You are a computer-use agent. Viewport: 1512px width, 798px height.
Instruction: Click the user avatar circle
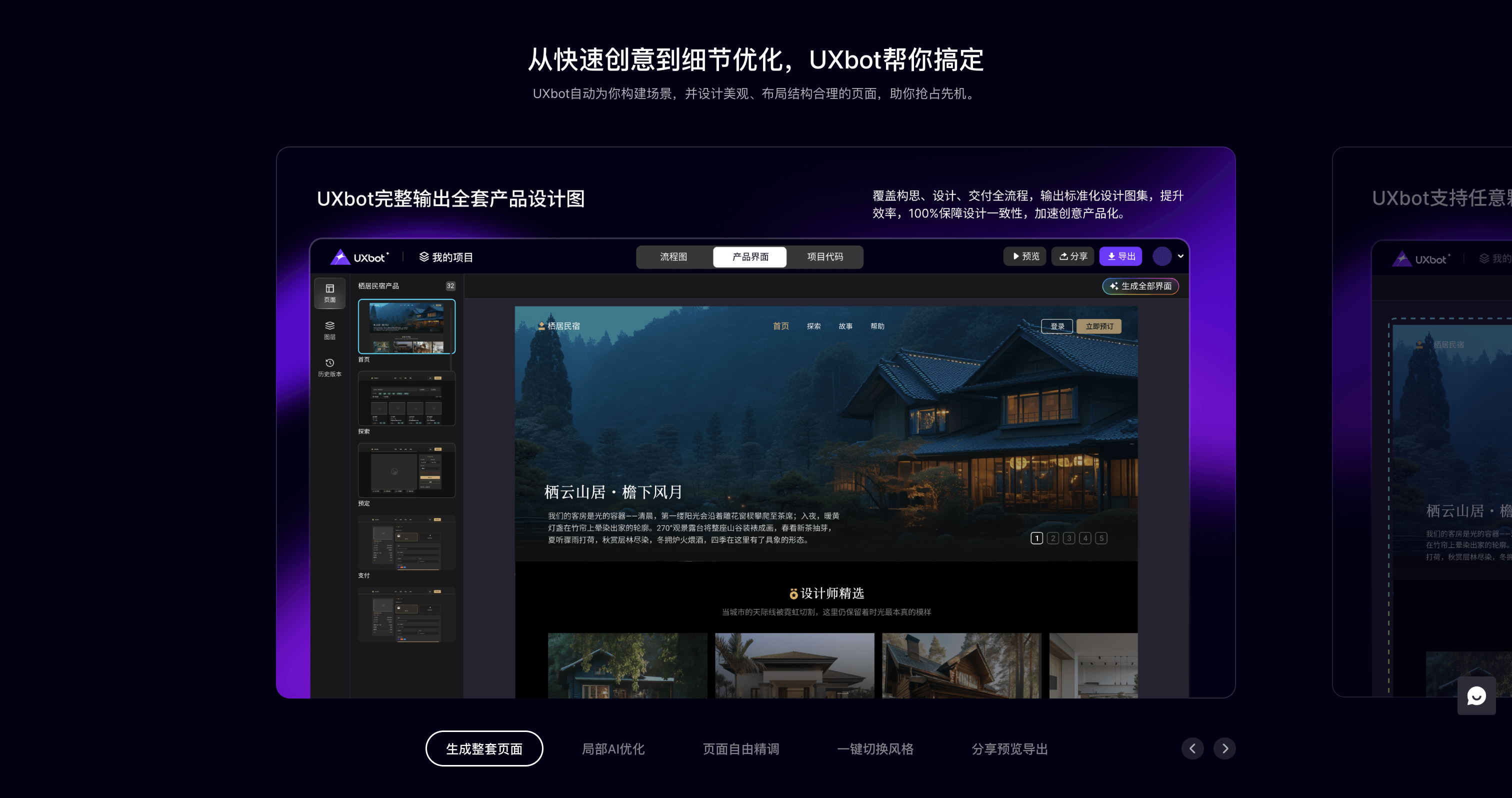[x=1161, y=256]
